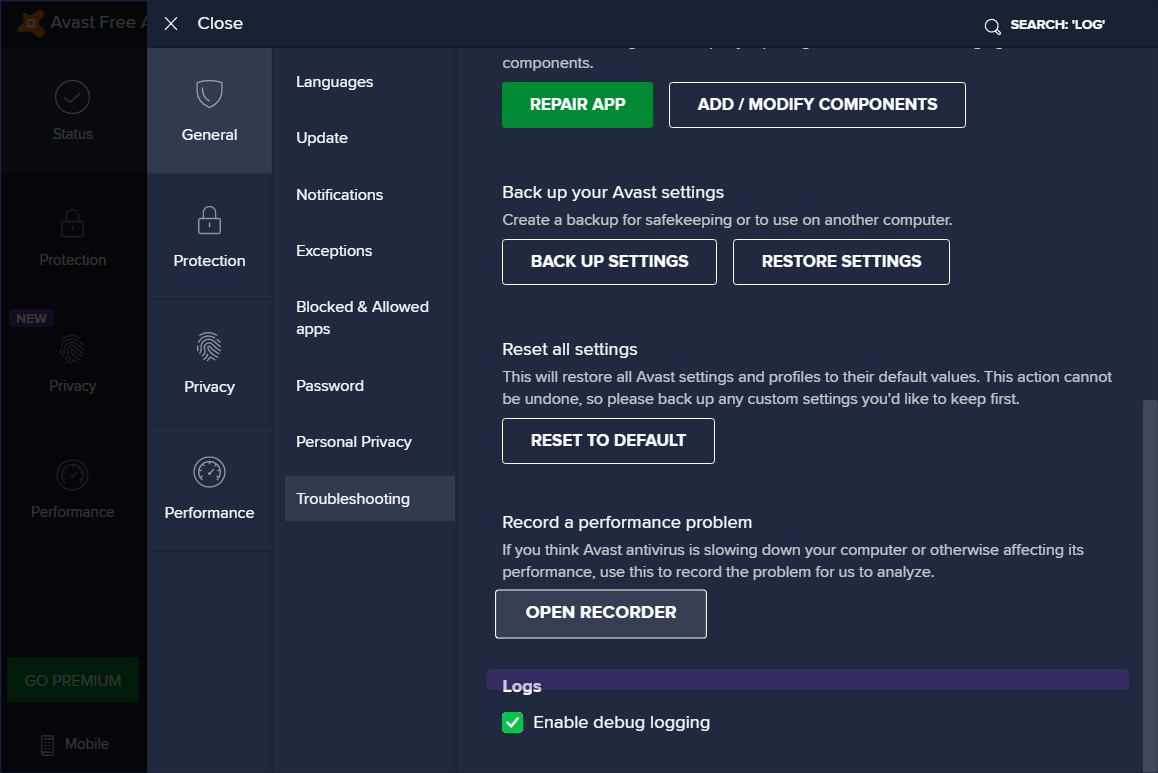Click the dimmed Privacy fingerprint in main sidebar
Screen dimensions: 1158x773
(x=72, y=349)
